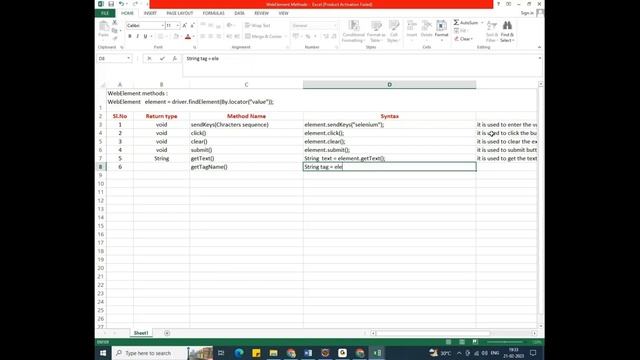Open Format as Table gallery
Viewport: 640px width, 360px height.
[x=376, y=31]
